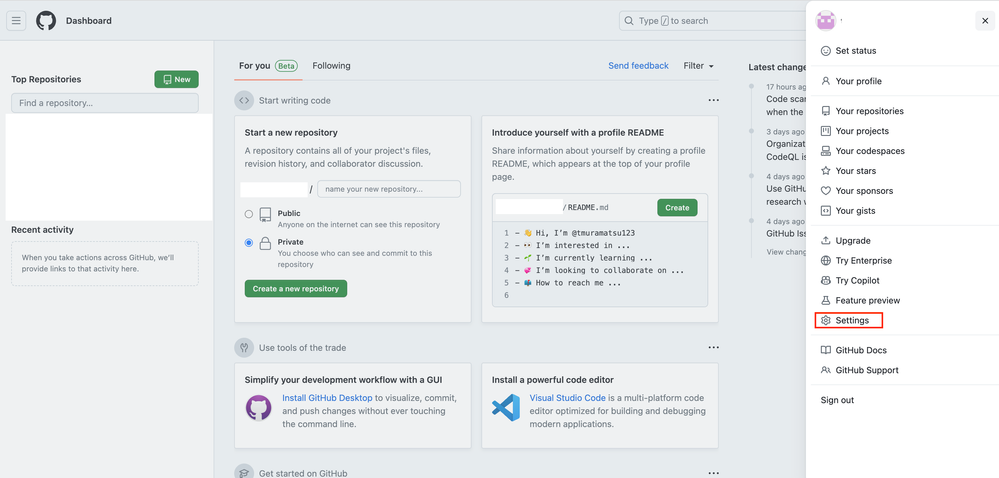Click the Your stars star icon
Screen dimensions: 999x478
pyautogui.click(x=826, y=171)
